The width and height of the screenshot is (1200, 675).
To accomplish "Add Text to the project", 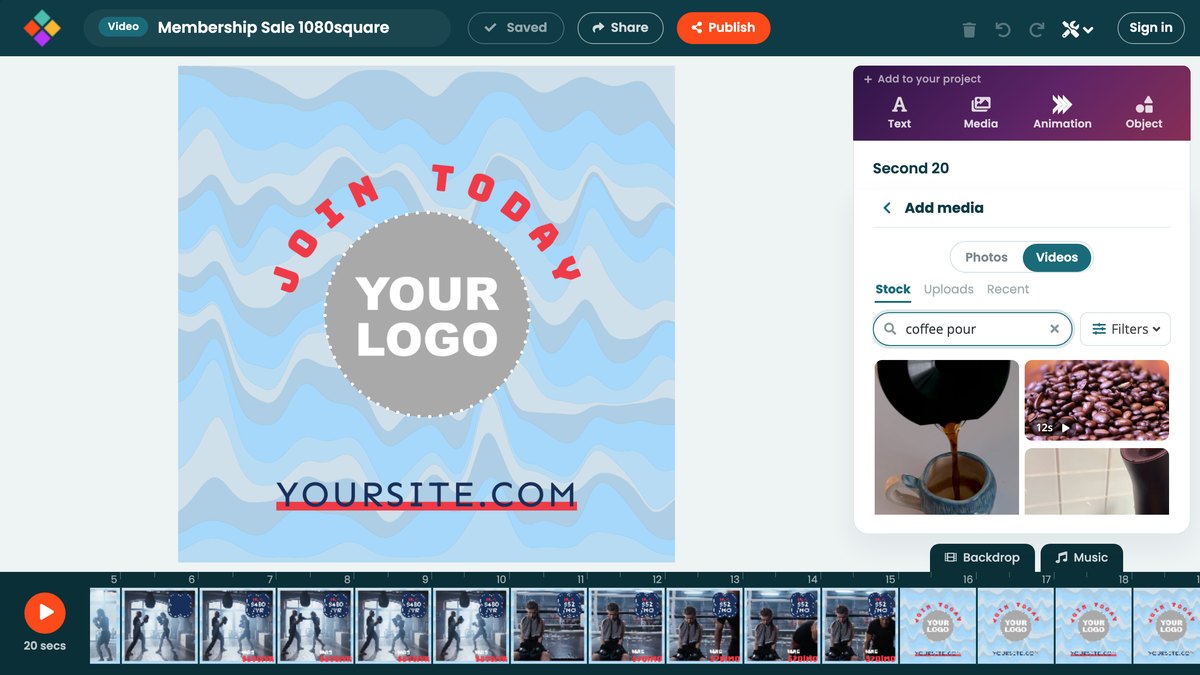I will (x=899, y=112).
